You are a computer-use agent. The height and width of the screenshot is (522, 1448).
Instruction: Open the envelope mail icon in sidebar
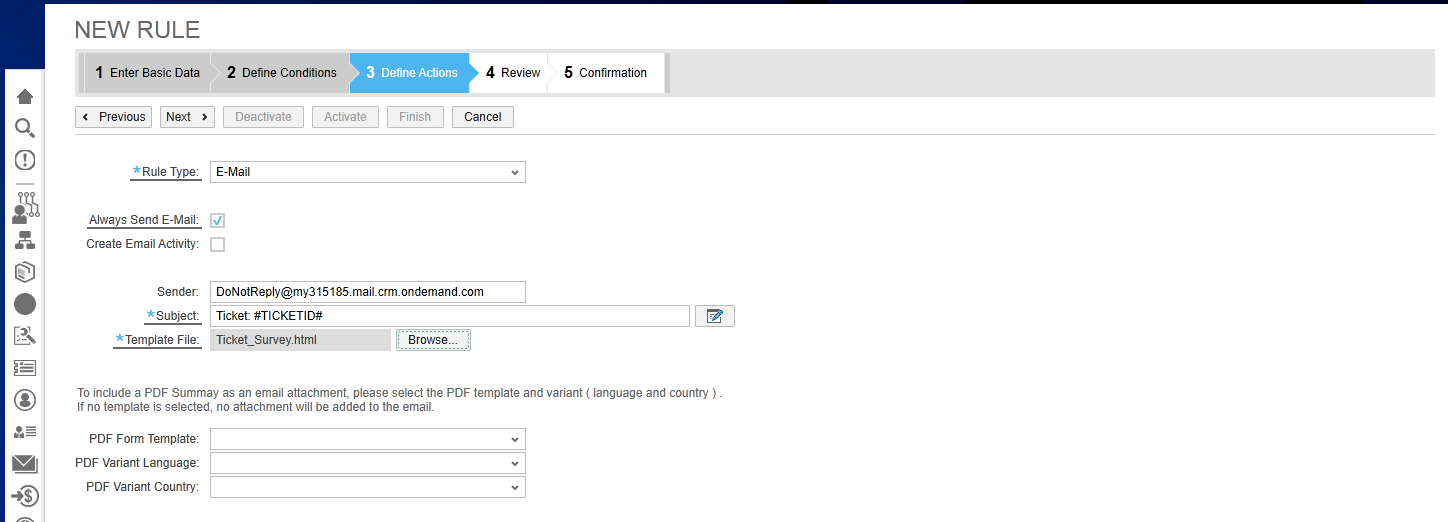coord(25,464)
